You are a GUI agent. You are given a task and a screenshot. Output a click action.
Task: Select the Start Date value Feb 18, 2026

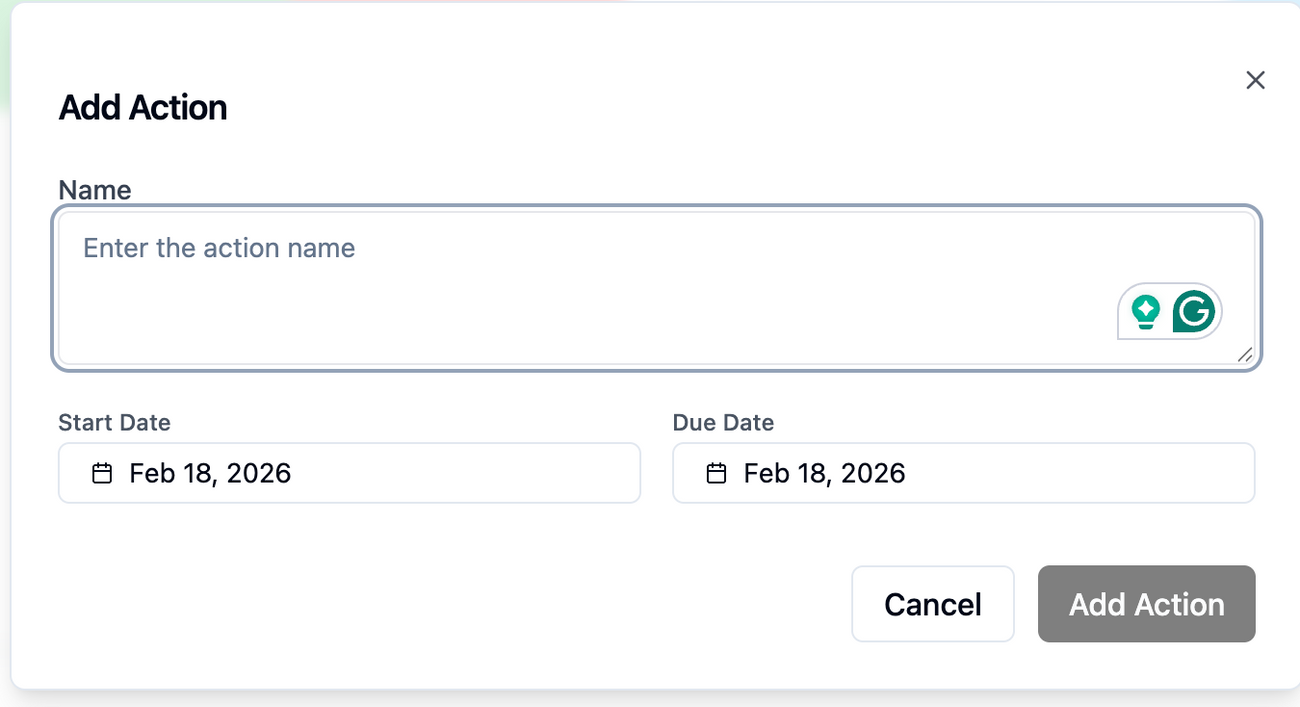(210, 473)
